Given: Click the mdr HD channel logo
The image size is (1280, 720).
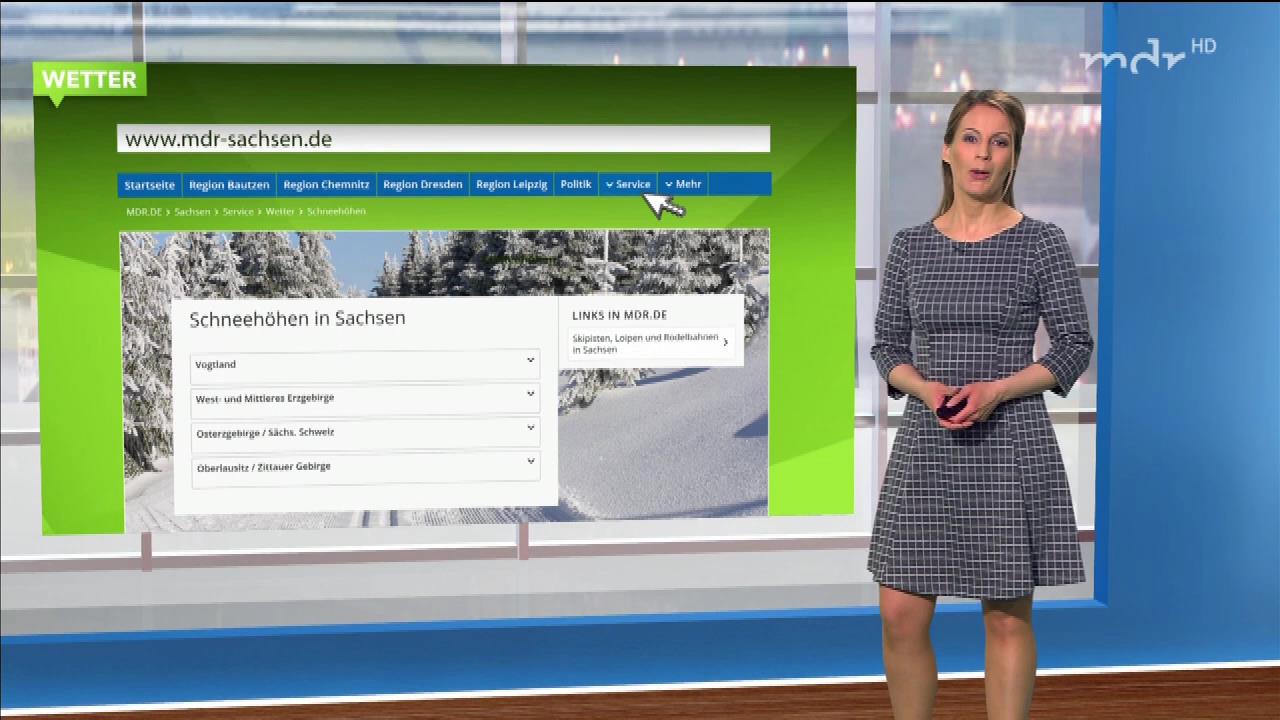Looking at the screenshot, I should pyautogui.click(x=1147, y=55).
